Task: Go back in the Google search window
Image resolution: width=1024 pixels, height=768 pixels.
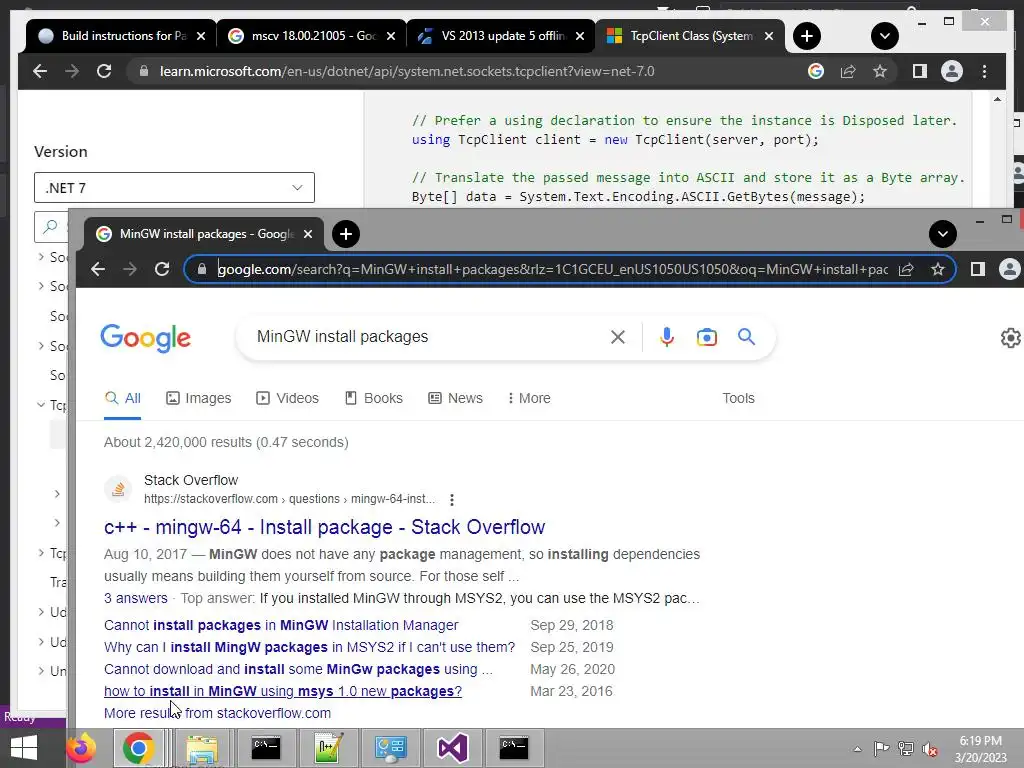Action: tap(98, 269)
